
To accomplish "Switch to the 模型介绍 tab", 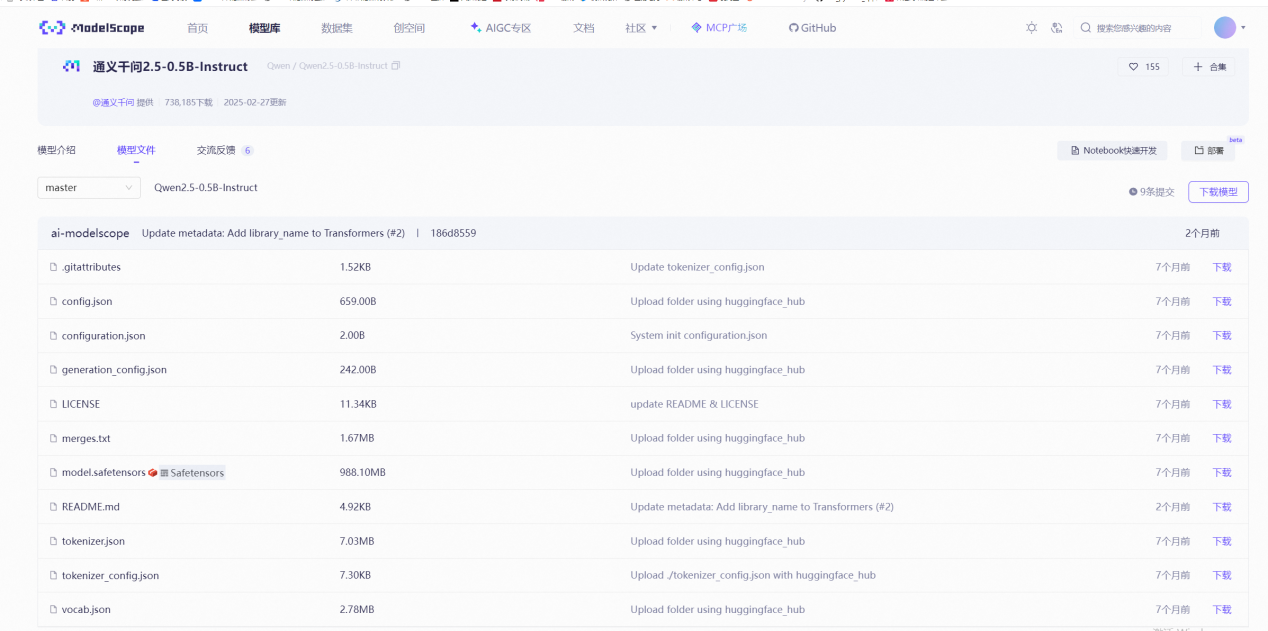I will point(56,150).
